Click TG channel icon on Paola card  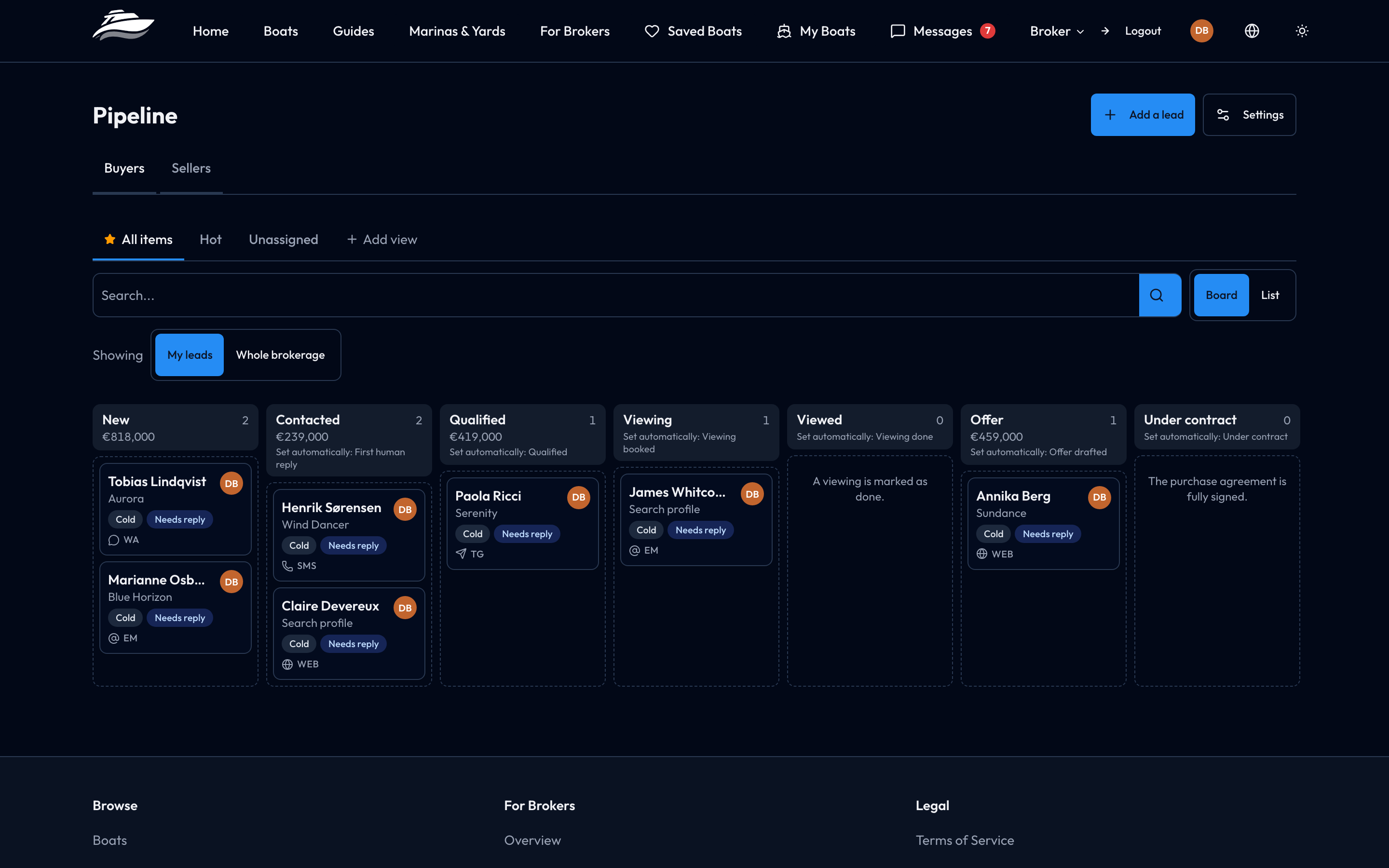point(461,554)
